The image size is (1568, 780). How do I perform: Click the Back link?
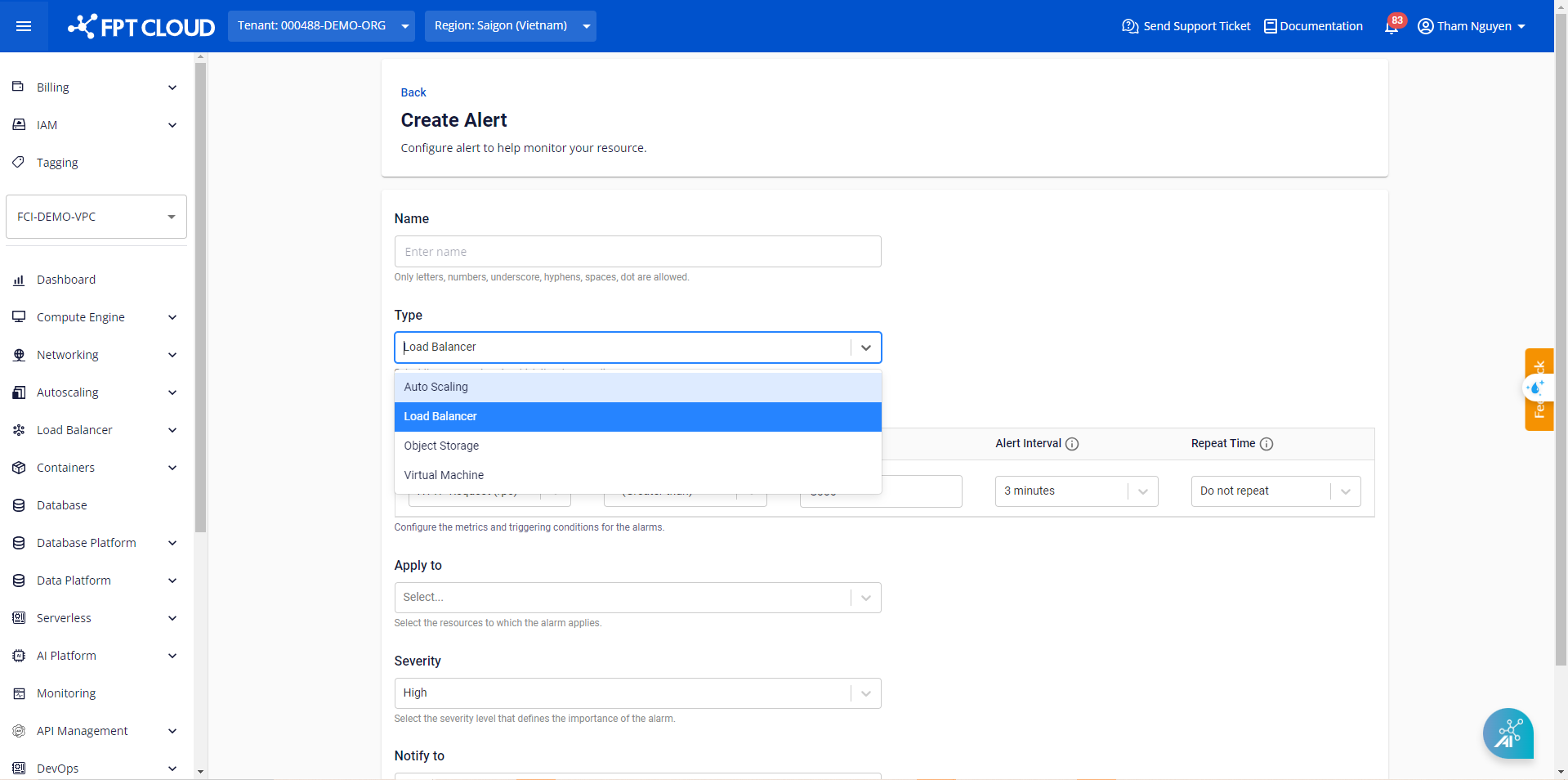pyautogui.click(x=413, y=92)
